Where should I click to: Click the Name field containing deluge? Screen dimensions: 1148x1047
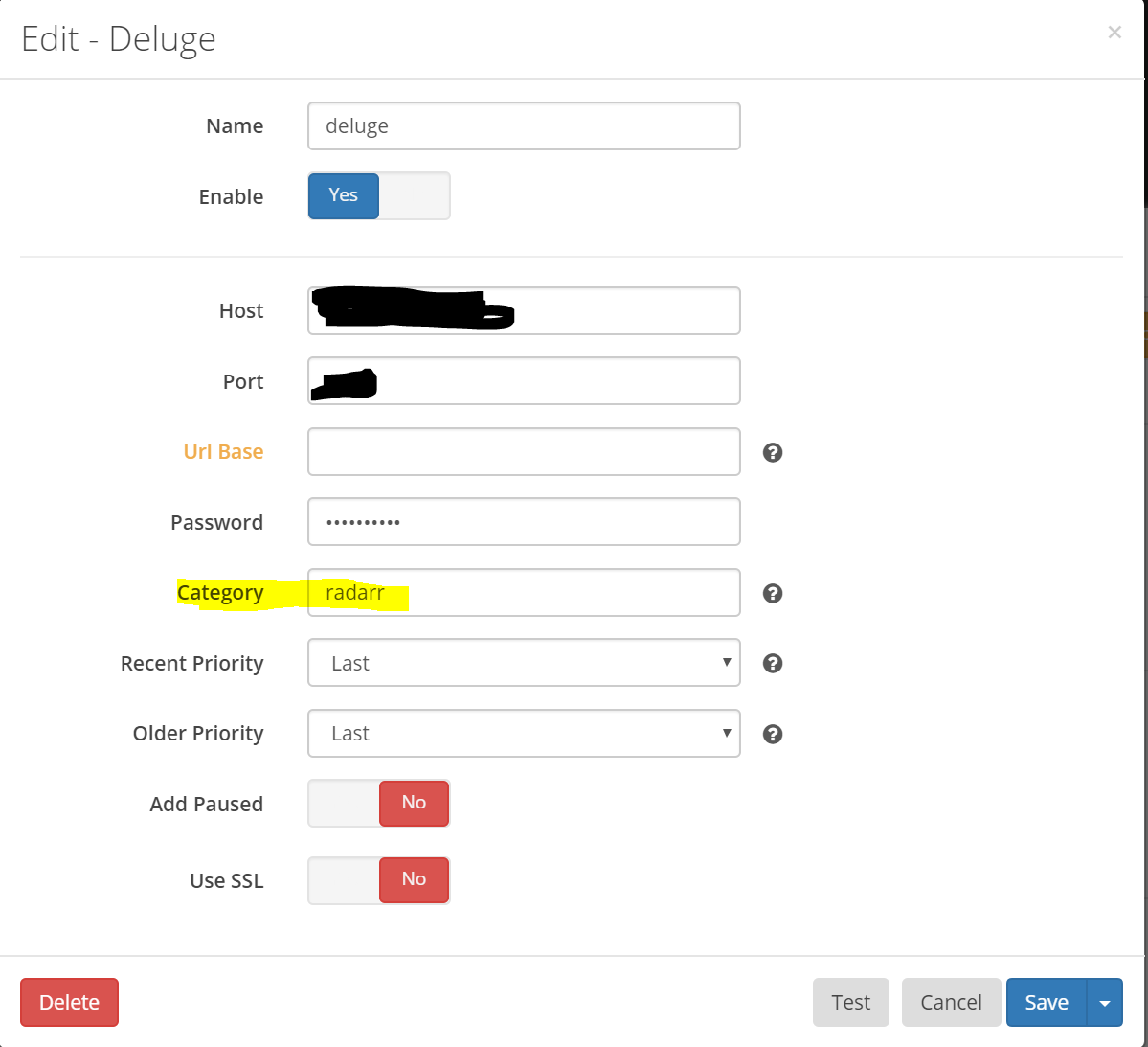[524, 125]
